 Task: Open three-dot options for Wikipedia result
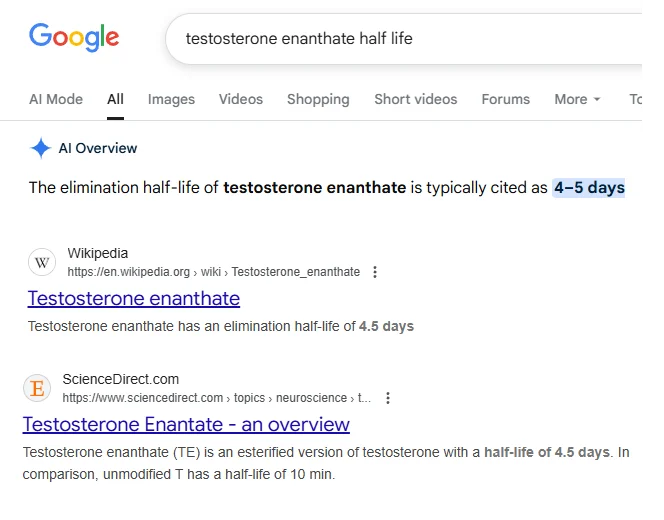pyautogui.click(x=375, y=272)
